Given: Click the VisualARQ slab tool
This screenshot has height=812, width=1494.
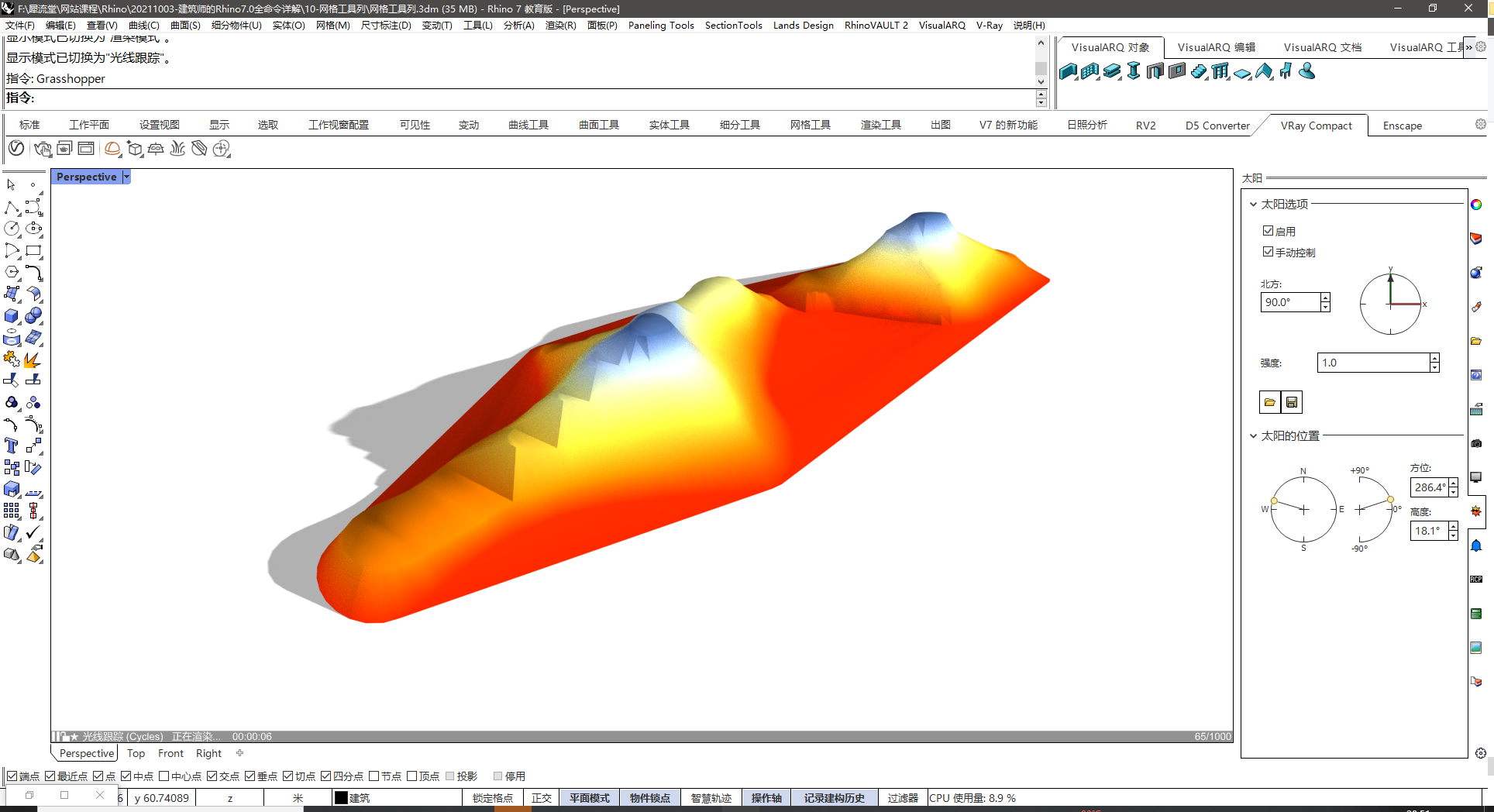Looking at the screenshot, I should [1242, 71].
